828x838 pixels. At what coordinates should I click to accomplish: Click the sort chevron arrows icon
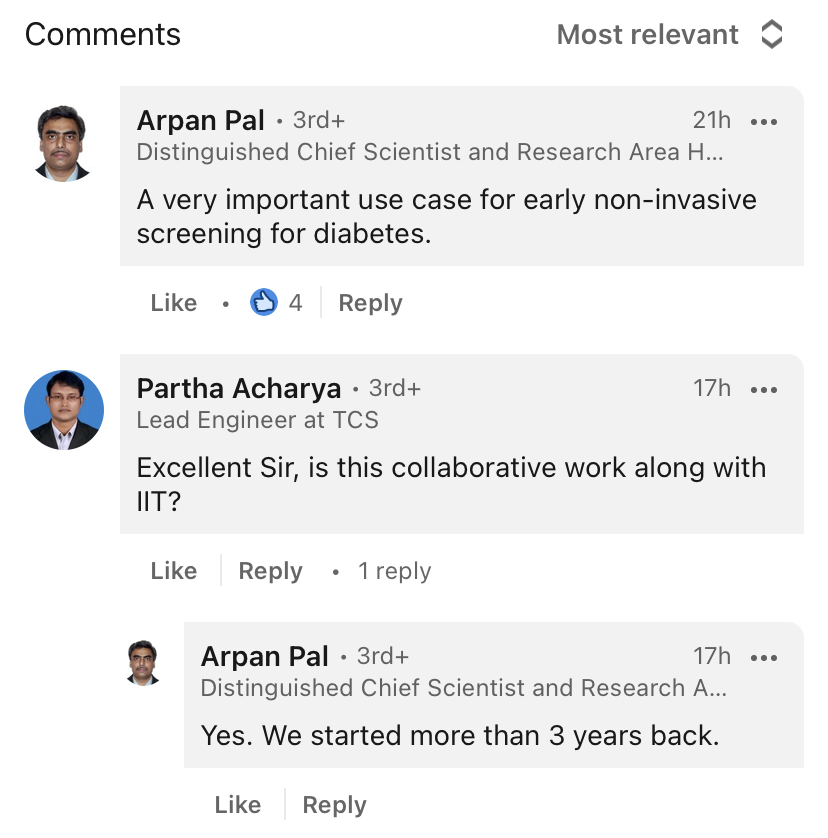point(771,35)
